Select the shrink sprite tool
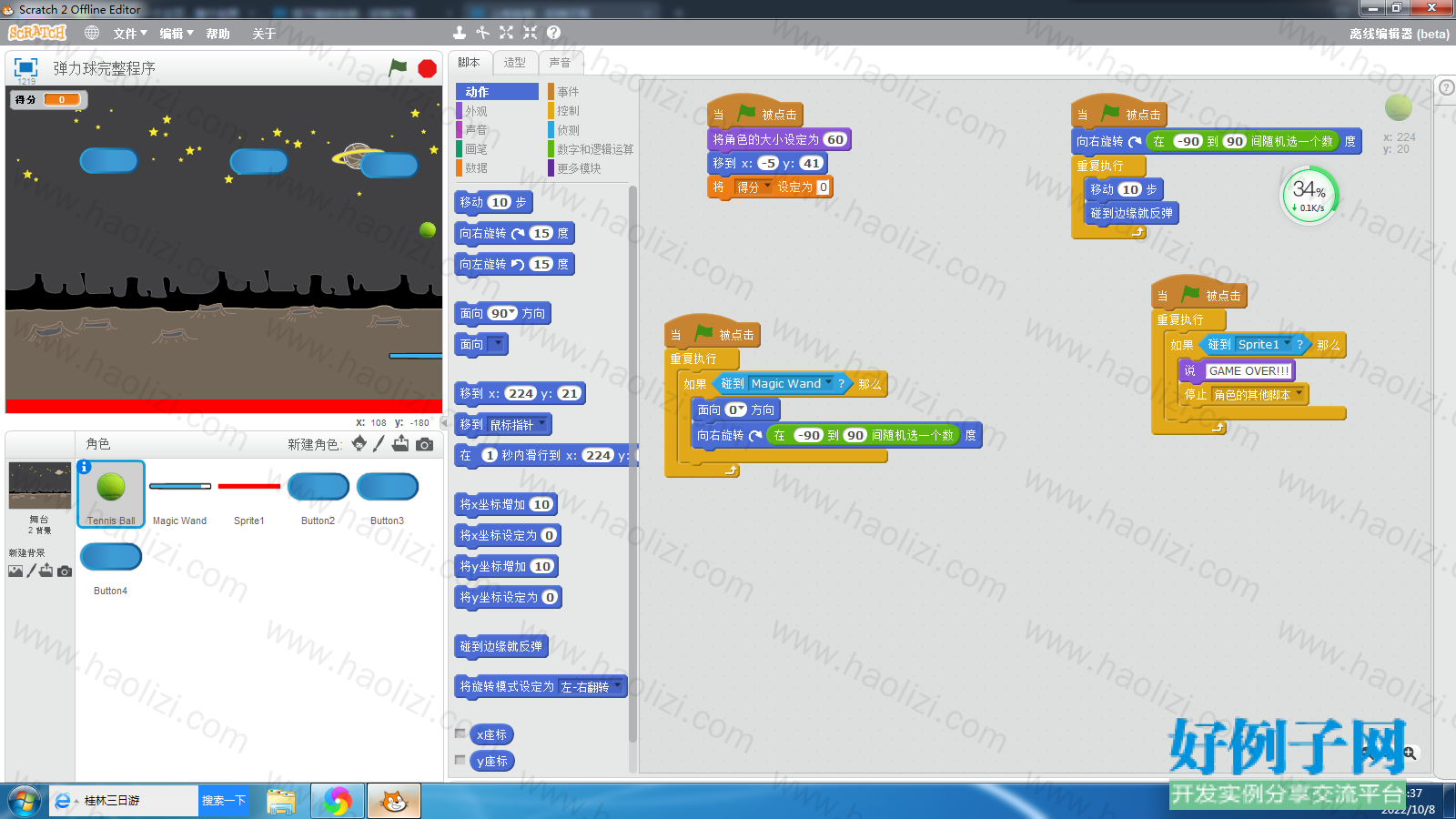This screenshot has height=819, width=1456. click(530, 33)
